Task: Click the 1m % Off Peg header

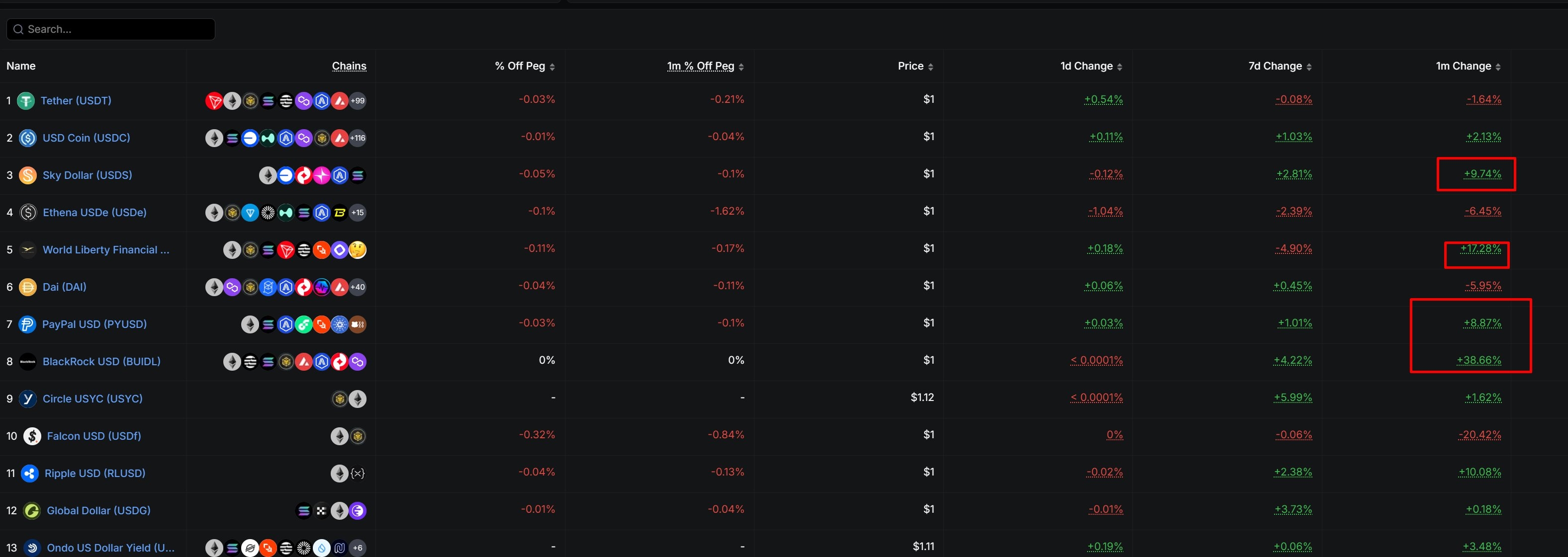Action: pyautogui.click(x=700, y=66)
